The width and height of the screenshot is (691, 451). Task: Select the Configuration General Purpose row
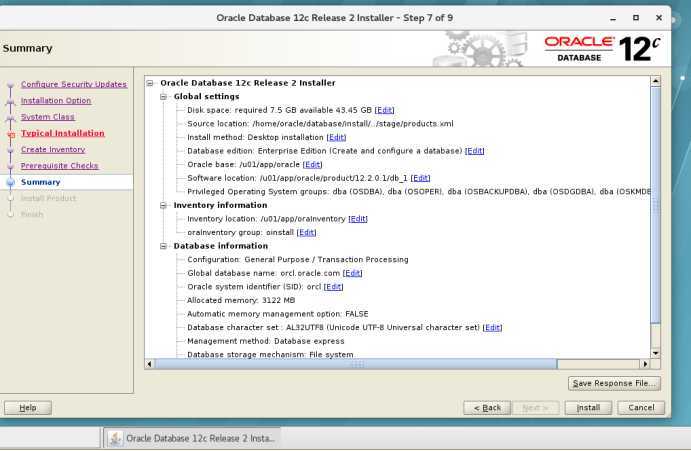pyautogui.click(x=297, y=260)
